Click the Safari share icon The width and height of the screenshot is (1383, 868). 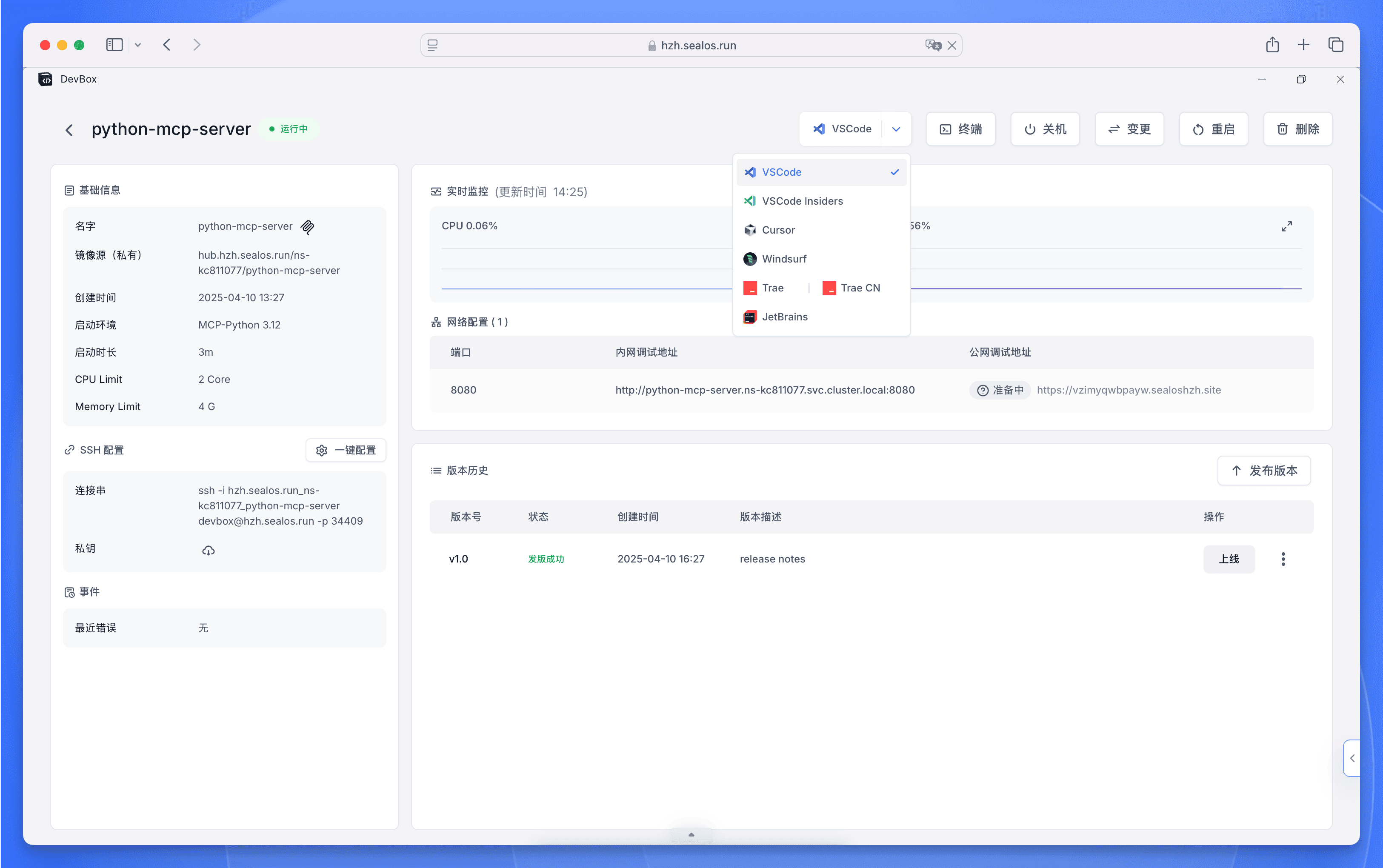(1272, 45)
